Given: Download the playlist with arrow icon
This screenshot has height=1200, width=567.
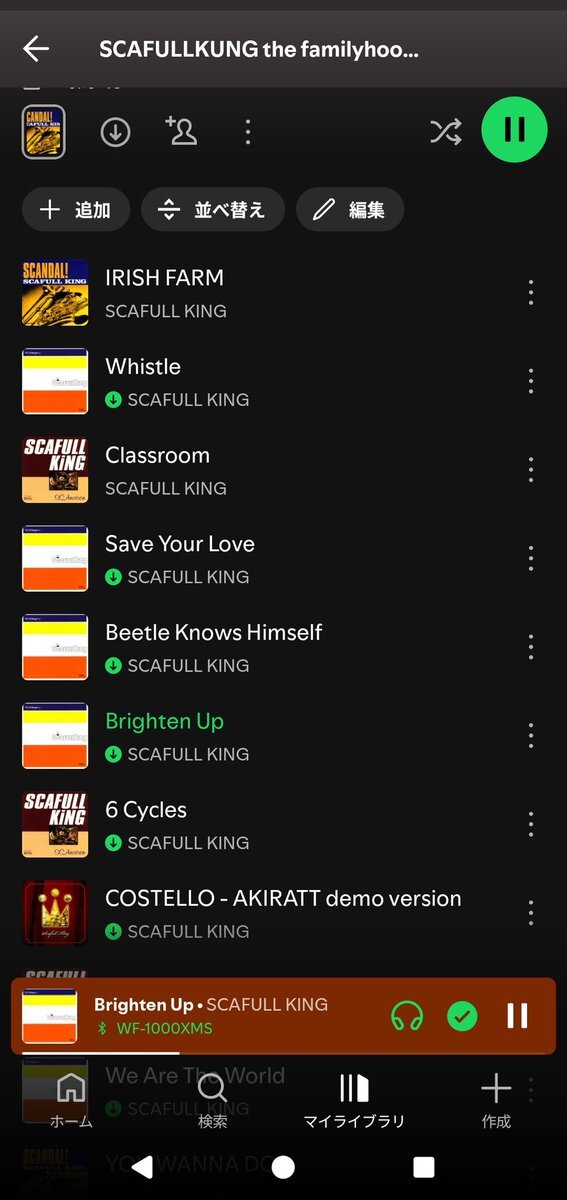Looking at the screenshot, I should [115, 132].
